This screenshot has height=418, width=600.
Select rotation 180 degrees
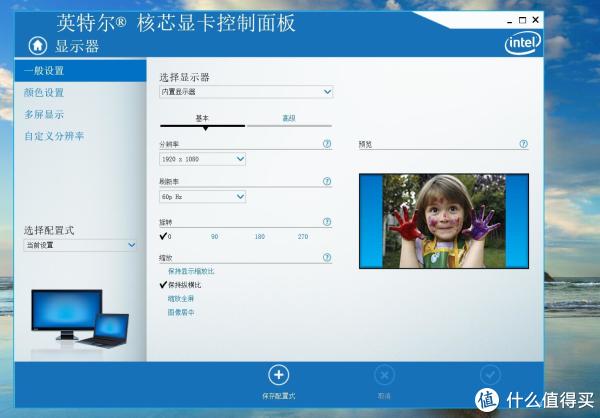[x=260, y=237]
